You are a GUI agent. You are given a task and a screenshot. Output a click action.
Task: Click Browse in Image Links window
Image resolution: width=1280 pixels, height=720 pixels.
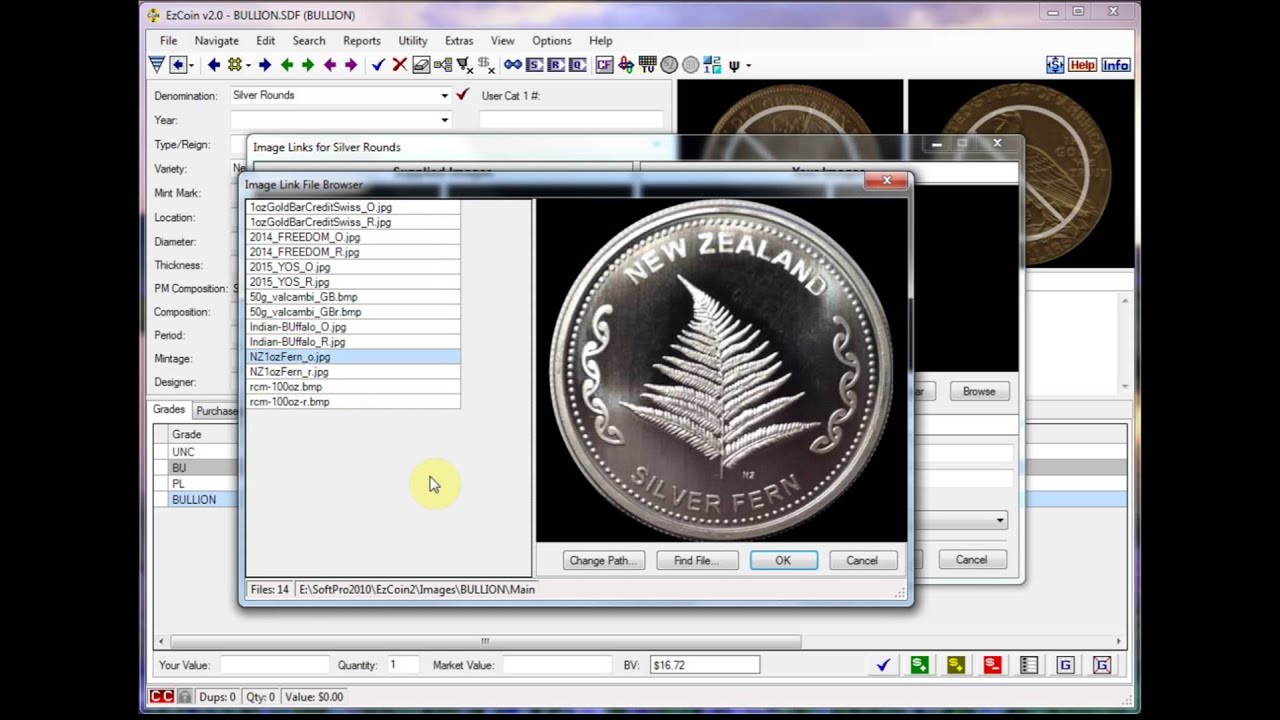pyautogui.click(x=979, y=391)
